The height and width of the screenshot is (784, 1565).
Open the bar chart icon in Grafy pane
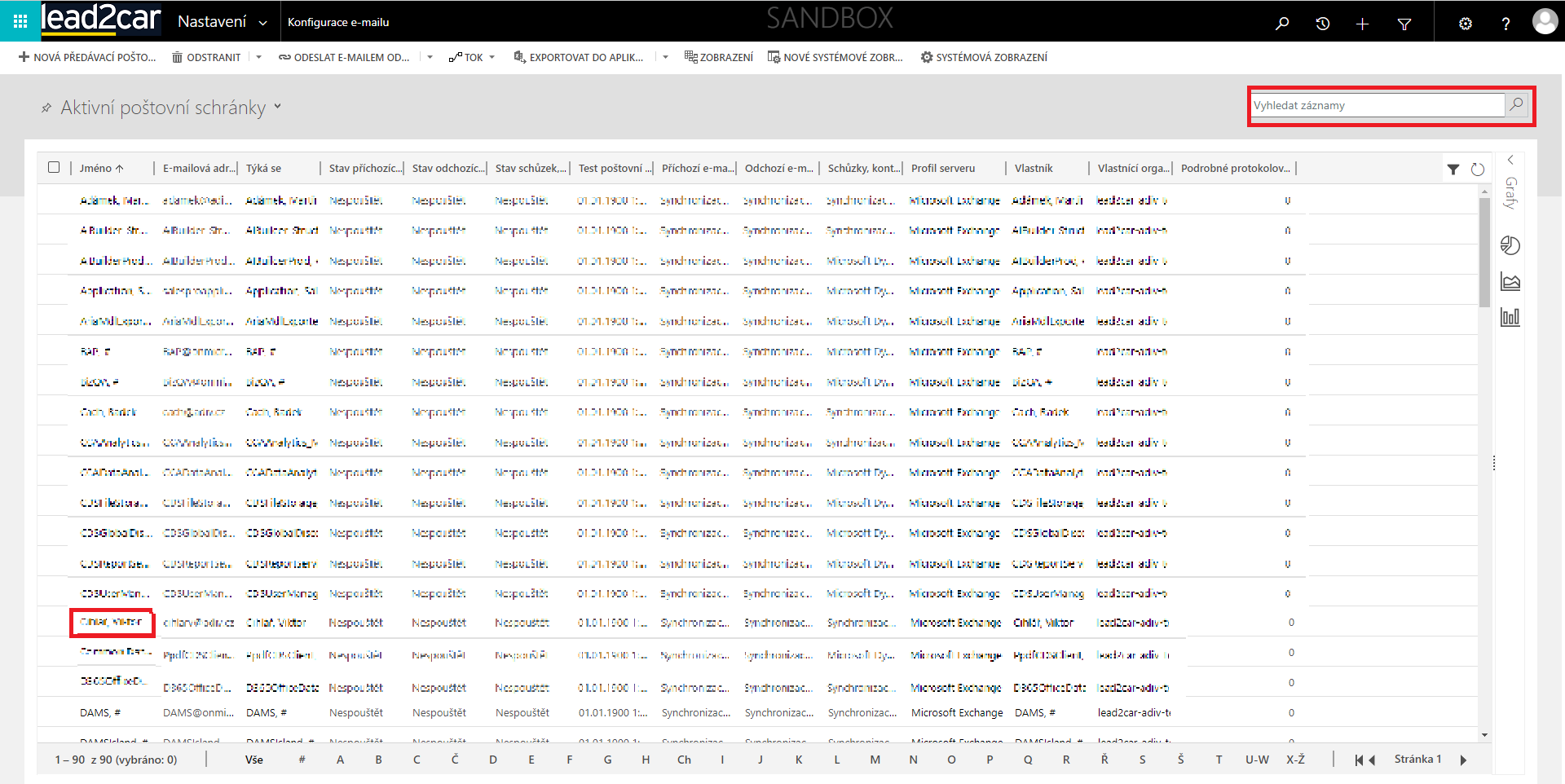point(1510,317)
